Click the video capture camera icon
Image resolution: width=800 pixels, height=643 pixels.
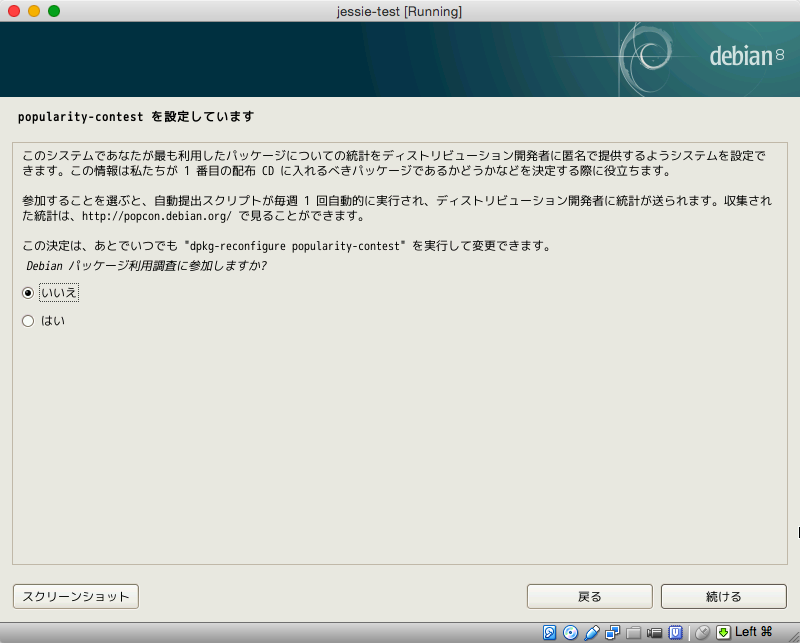pyautogui.click(x=654, y=633)
